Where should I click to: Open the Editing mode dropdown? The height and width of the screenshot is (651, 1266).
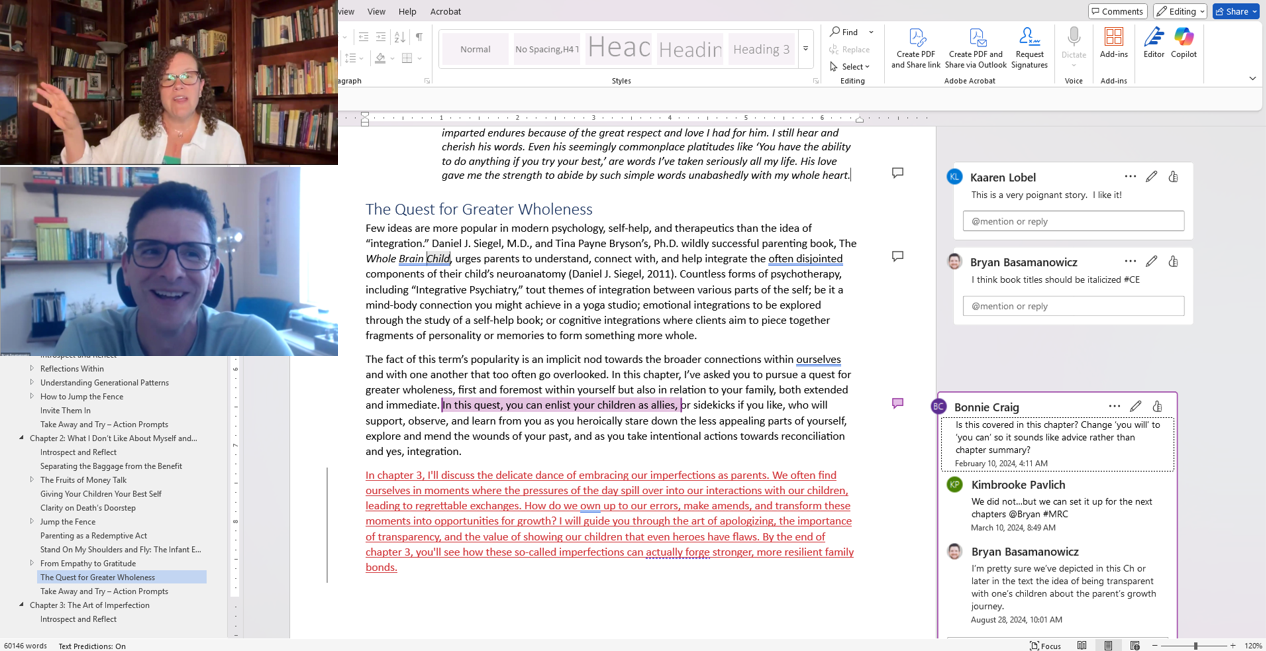[1180, 11]
